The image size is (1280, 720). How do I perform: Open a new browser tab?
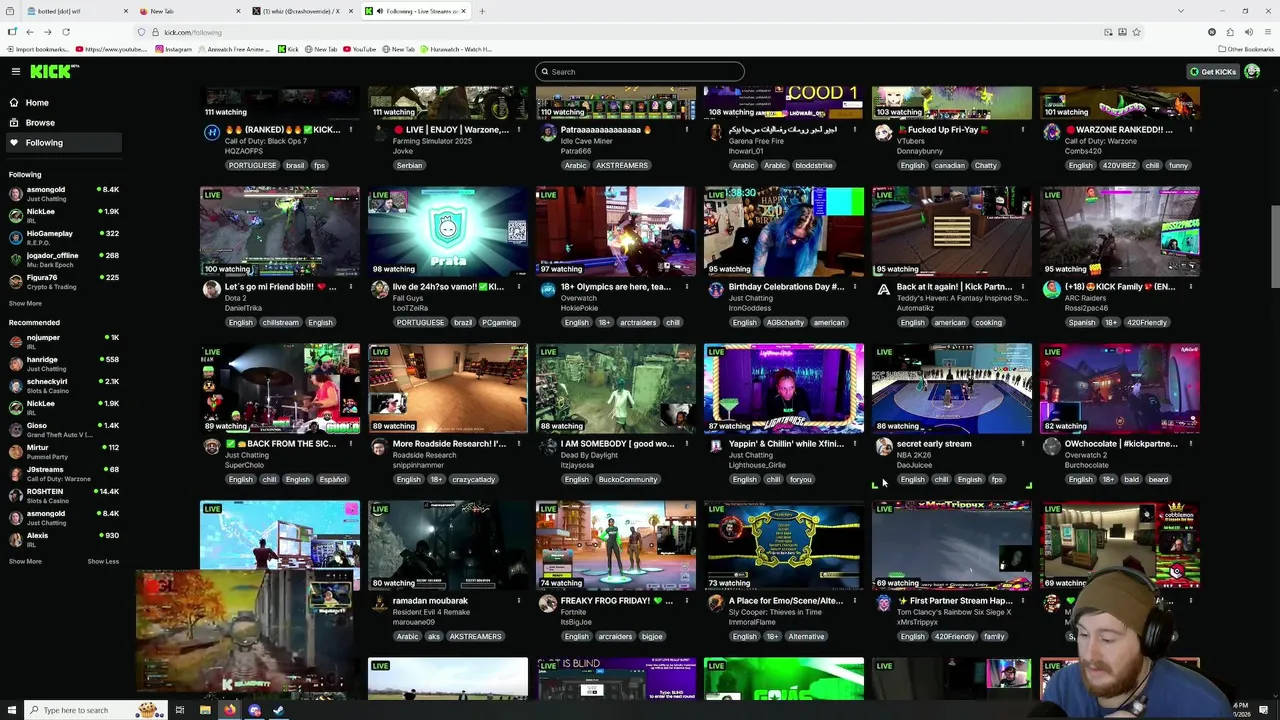click(x=482, y=11)
